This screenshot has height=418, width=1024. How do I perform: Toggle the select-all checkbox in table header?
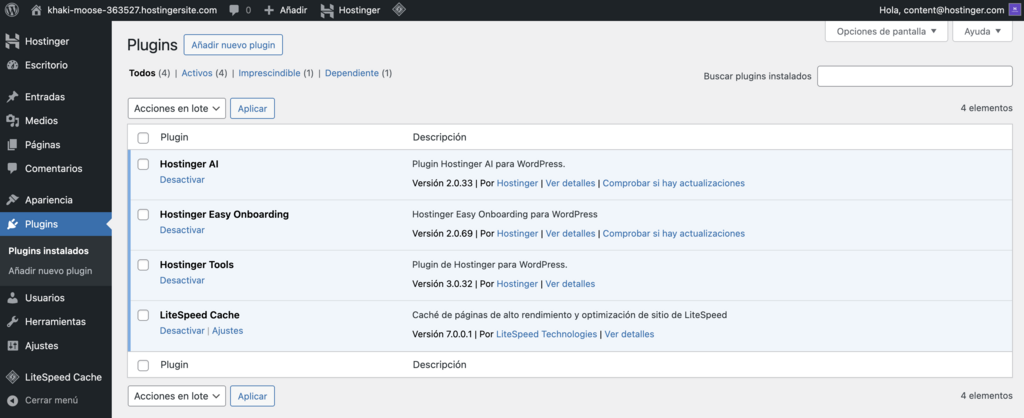[143, 138]
